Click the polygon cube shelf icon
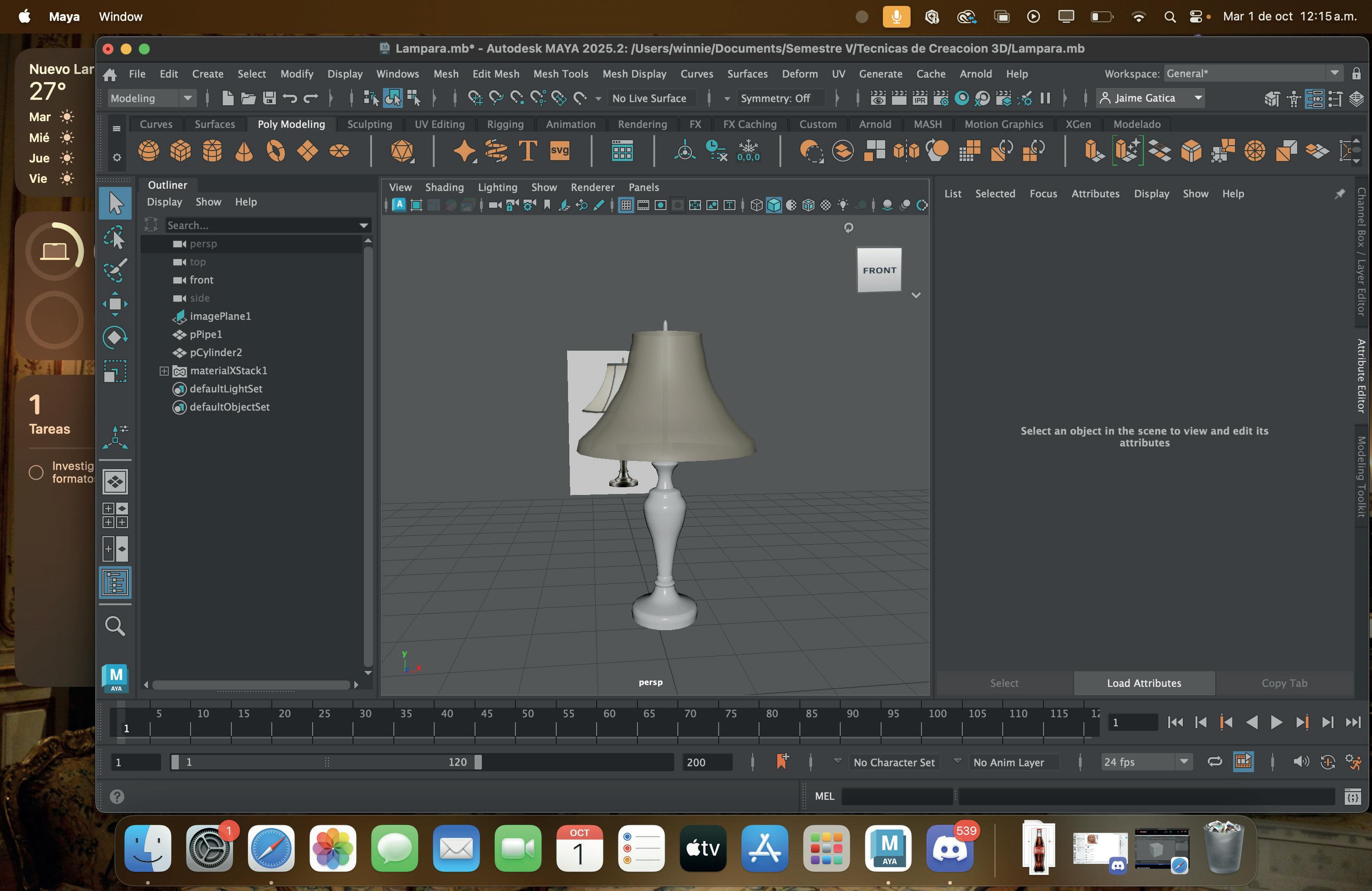 181,152
